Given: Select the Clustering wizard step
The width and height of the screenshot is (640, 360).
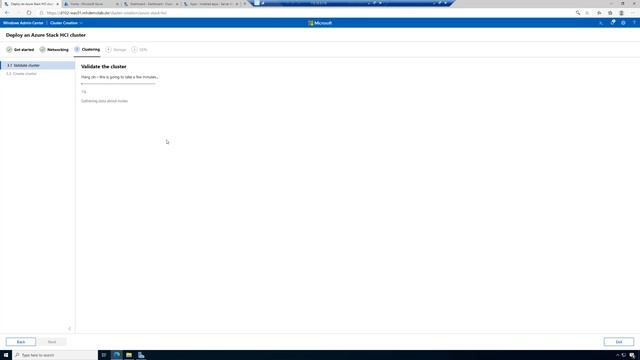Looking at the screenshot, I should (87, 49).
